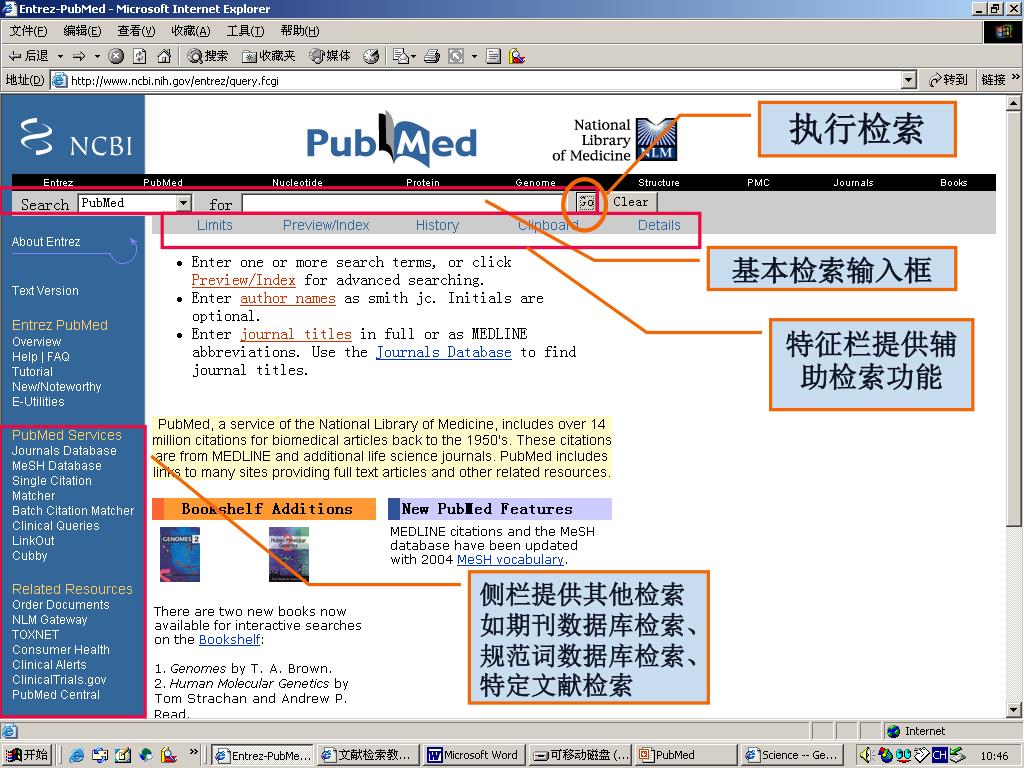Open the Back history dropdown arrow

[x=60, y=56]
